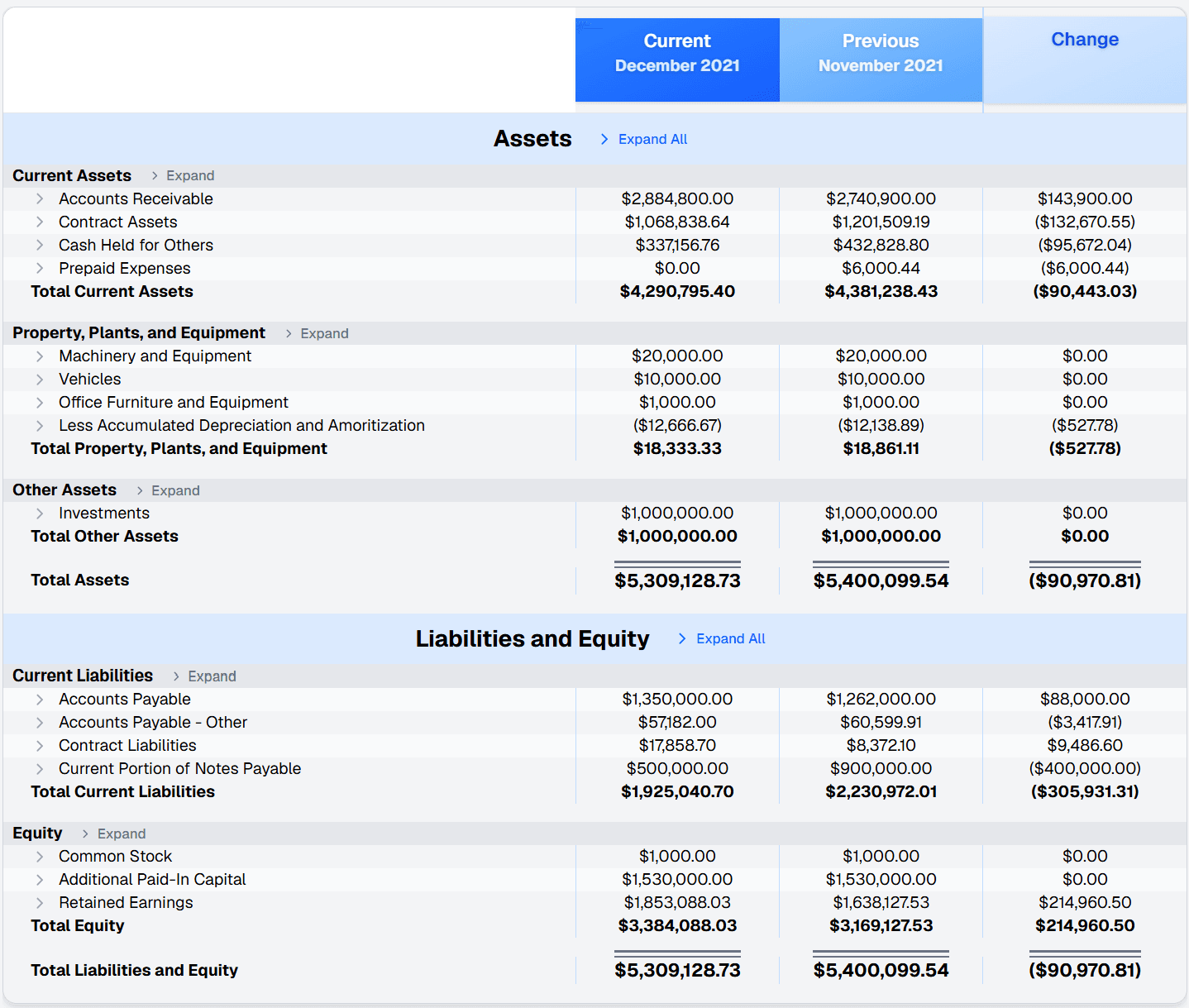Expand the Contract Assets row chevron
The width and height of the screenshot is (1189, 1008).
click(40, 222)
